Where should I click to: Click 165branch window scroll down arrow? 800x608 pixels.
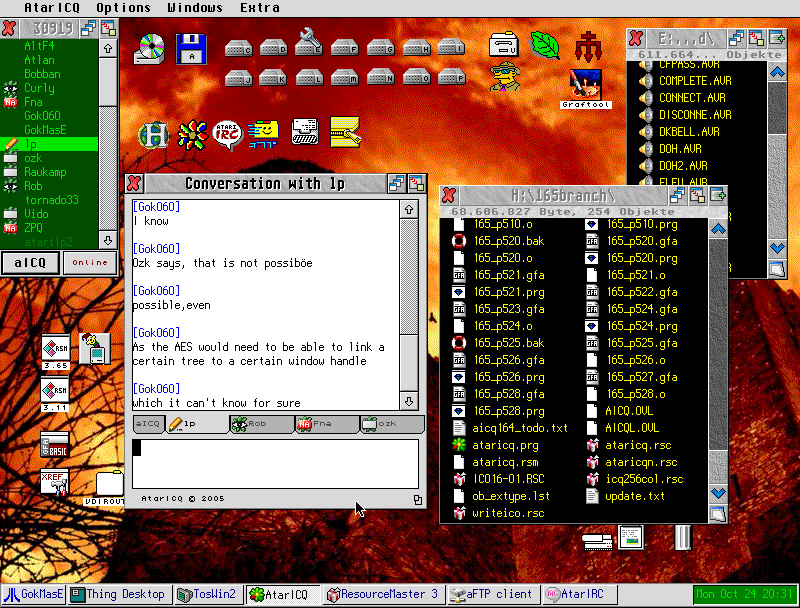[x=718, y=493]
